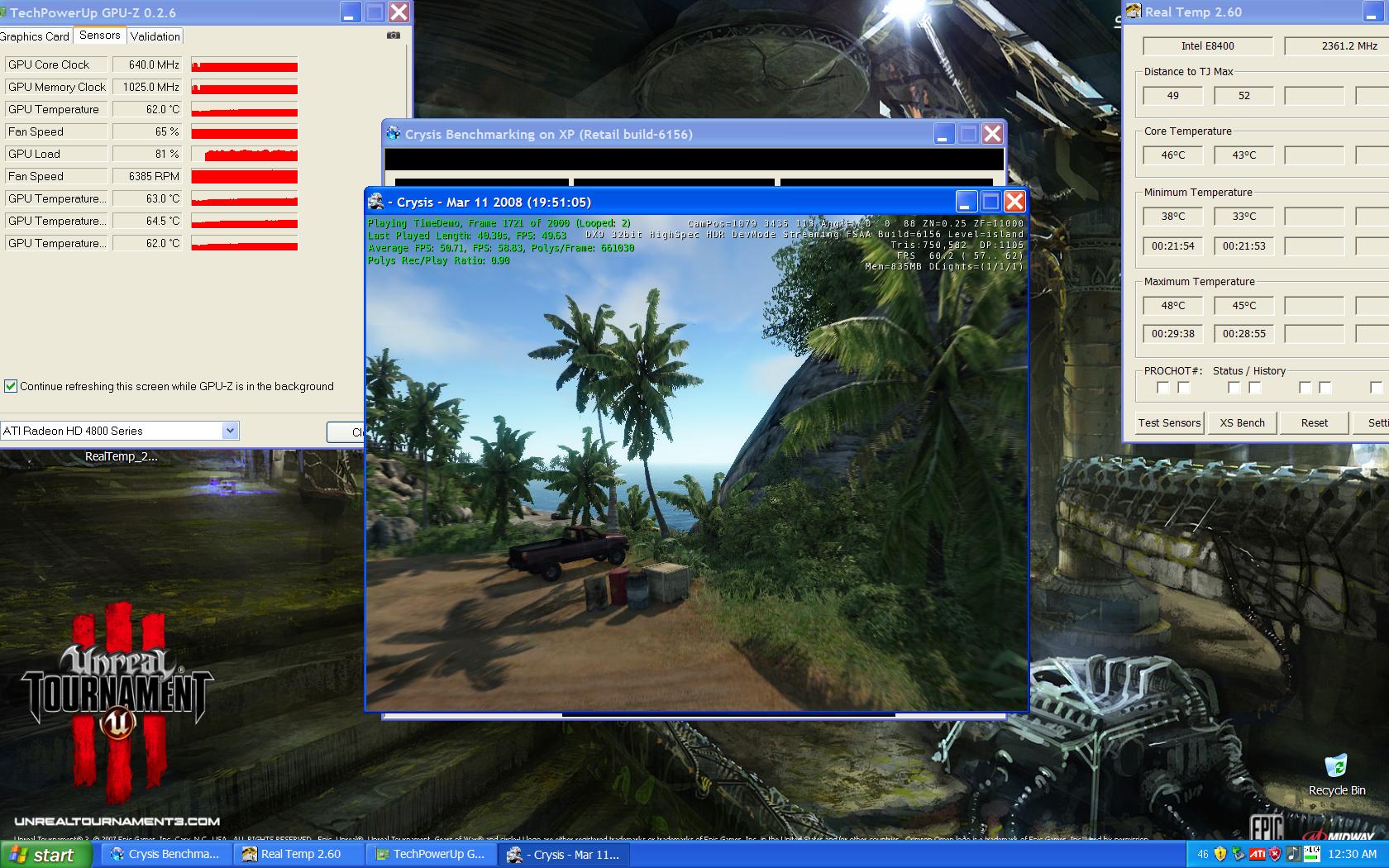Screen dimensions: 1389x868
Task: Click the 38°C minimum temperature field
Action: (1172, 217)
